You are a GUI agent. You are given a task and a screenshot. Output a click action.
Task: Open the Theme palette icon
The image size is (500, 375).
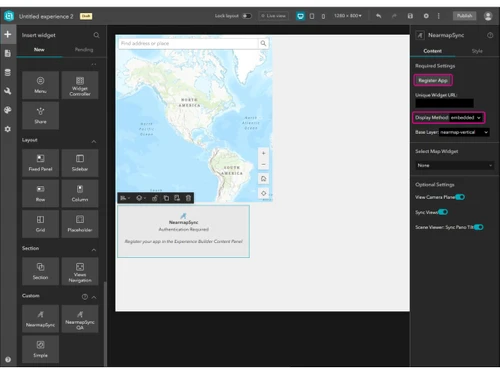[x=8, y=110]
